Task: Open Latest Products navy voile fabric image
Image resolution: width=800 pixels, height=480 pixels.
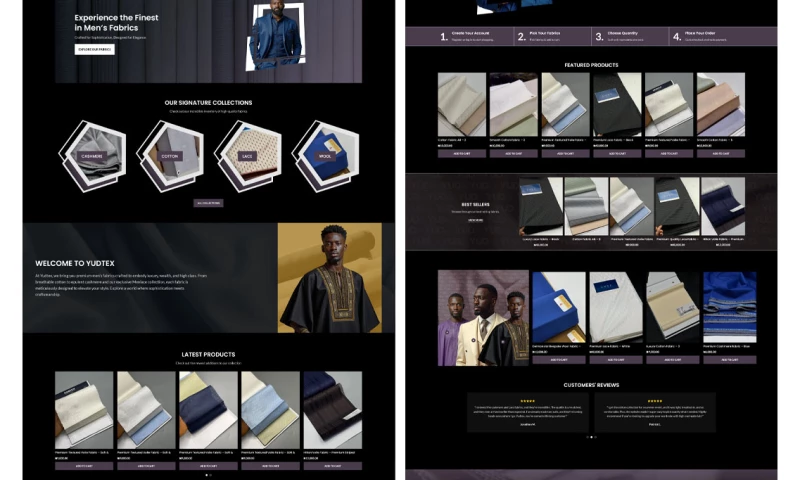Action: 208,410
